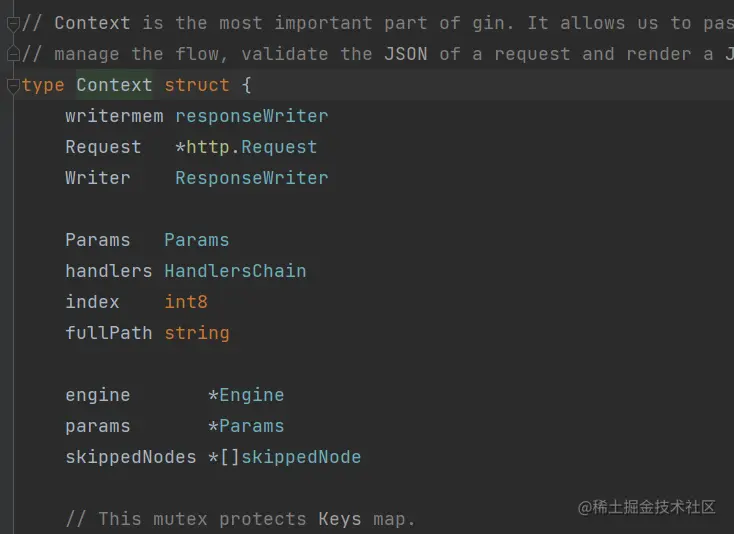Image resolution: width=734 pixels, height=534 pixels.
Task: Place the cursor on the fullPath field
Action: [108, 333]
